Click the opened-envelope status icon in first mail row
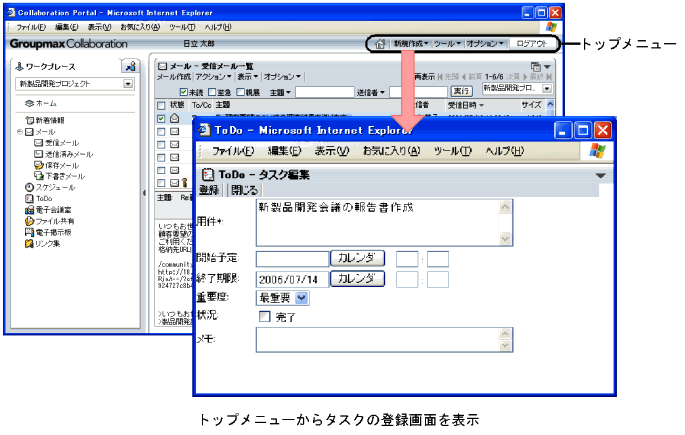 click(174, 118)
